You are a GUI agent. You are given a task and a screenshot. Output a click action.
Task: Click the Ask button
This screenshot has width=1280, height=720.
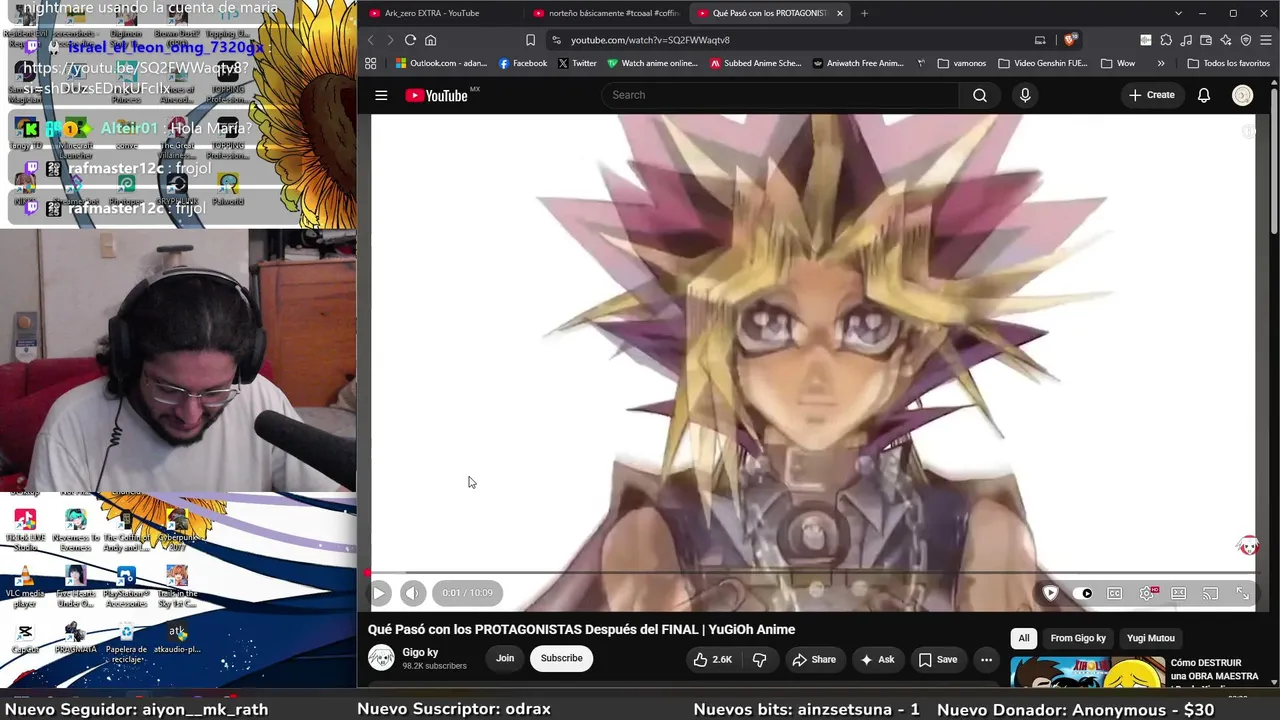(877, 659)
